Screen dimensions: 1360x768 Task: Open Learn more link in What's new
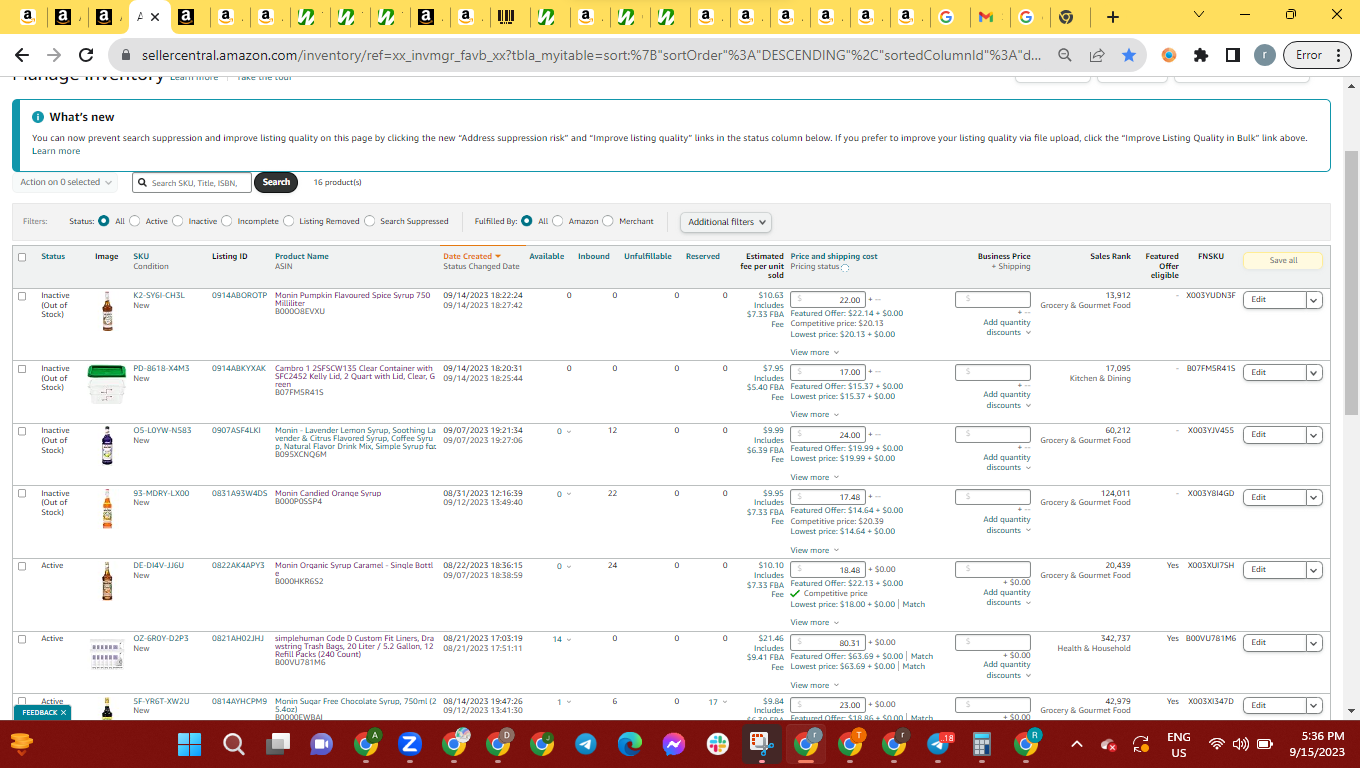(56, 151)
